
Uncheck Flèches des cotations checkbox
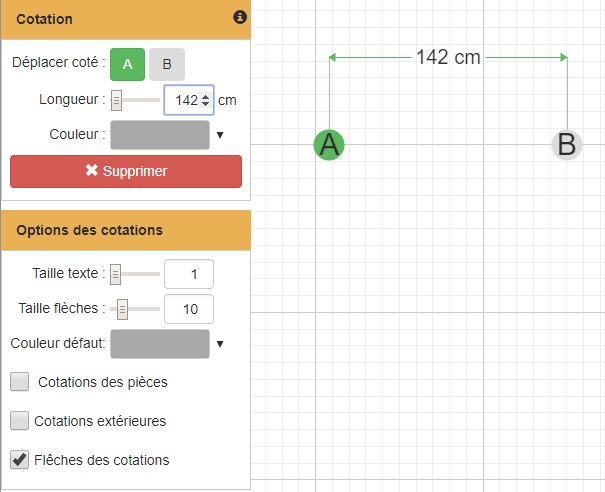pyautogui.click(x=20, y=460)
